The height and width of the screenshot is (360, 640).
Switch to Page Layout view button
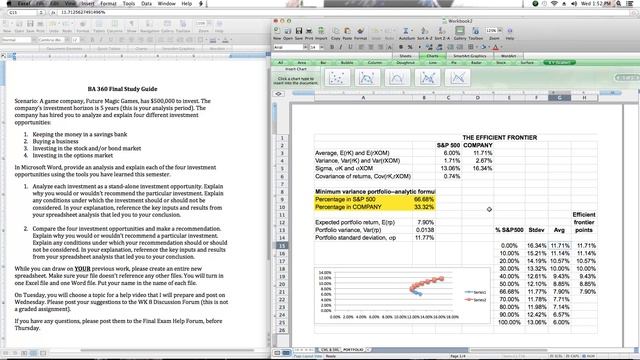click(x=286, y=352)
